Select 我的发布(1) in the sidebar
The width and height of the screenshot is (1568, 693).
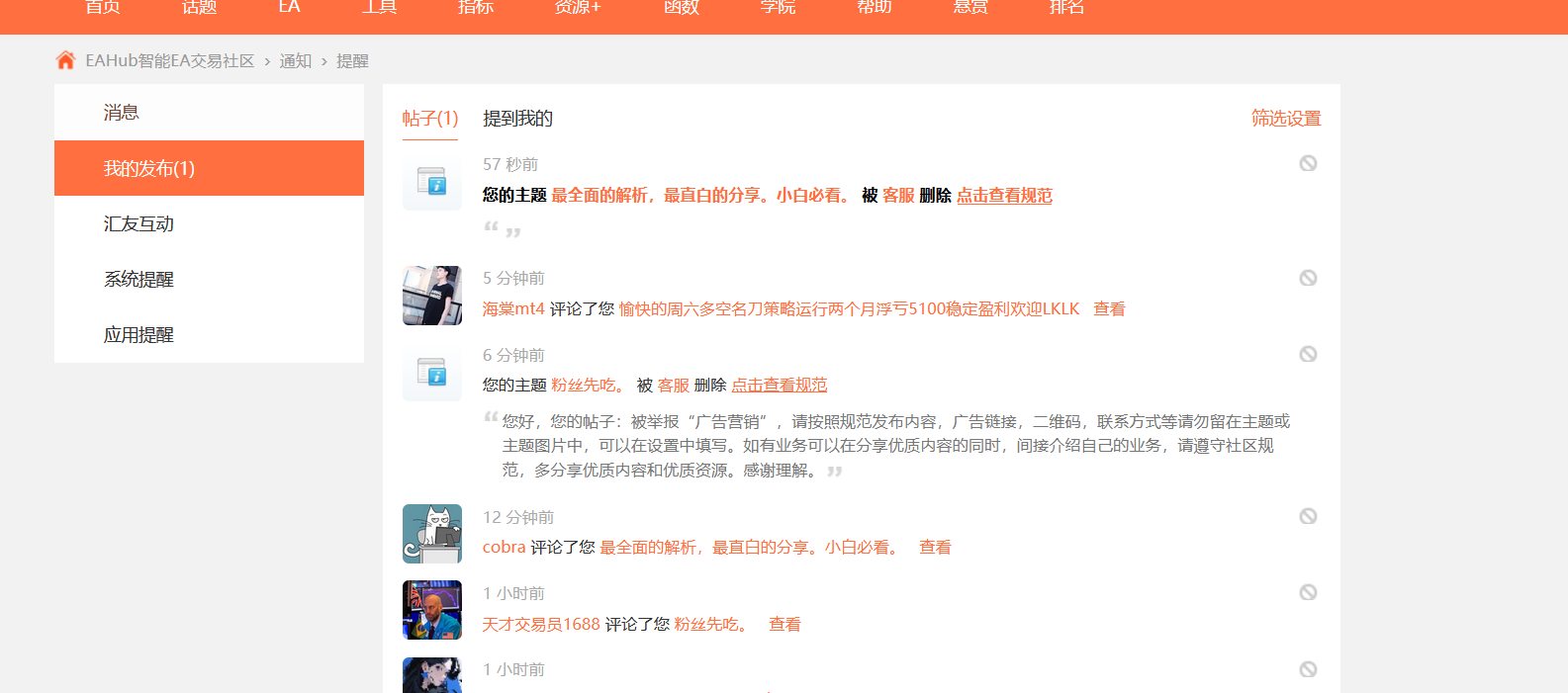pyautogui.click(x=209, y=168)
